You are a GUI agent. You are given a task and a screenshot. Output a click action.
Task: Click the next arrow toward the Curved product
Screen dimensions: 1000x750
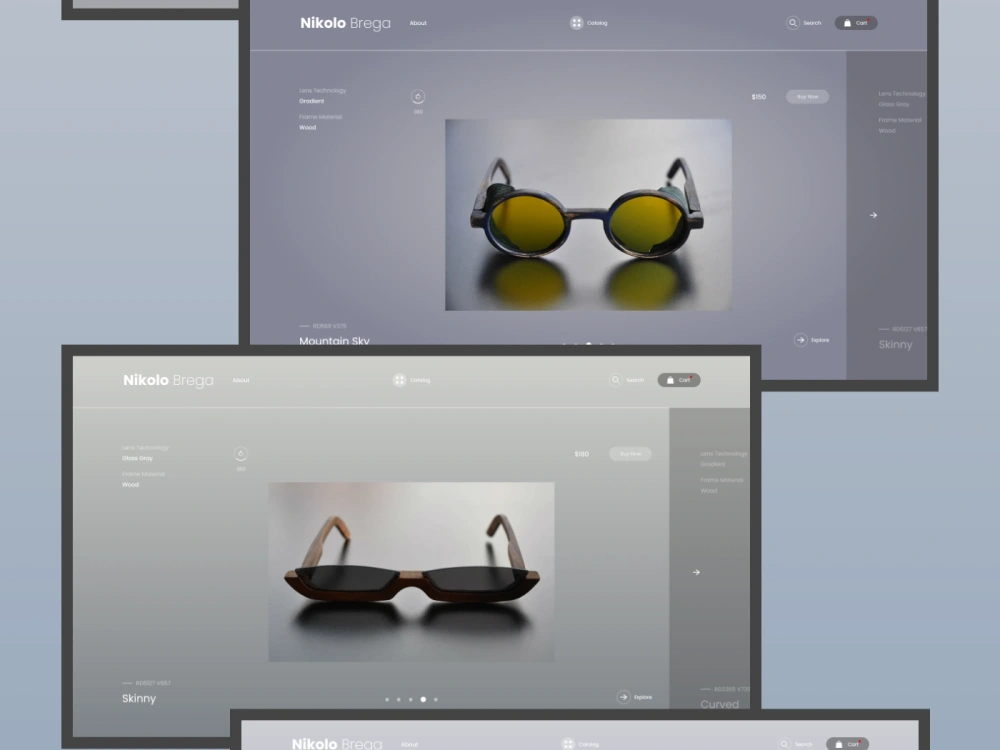point(696,573)
